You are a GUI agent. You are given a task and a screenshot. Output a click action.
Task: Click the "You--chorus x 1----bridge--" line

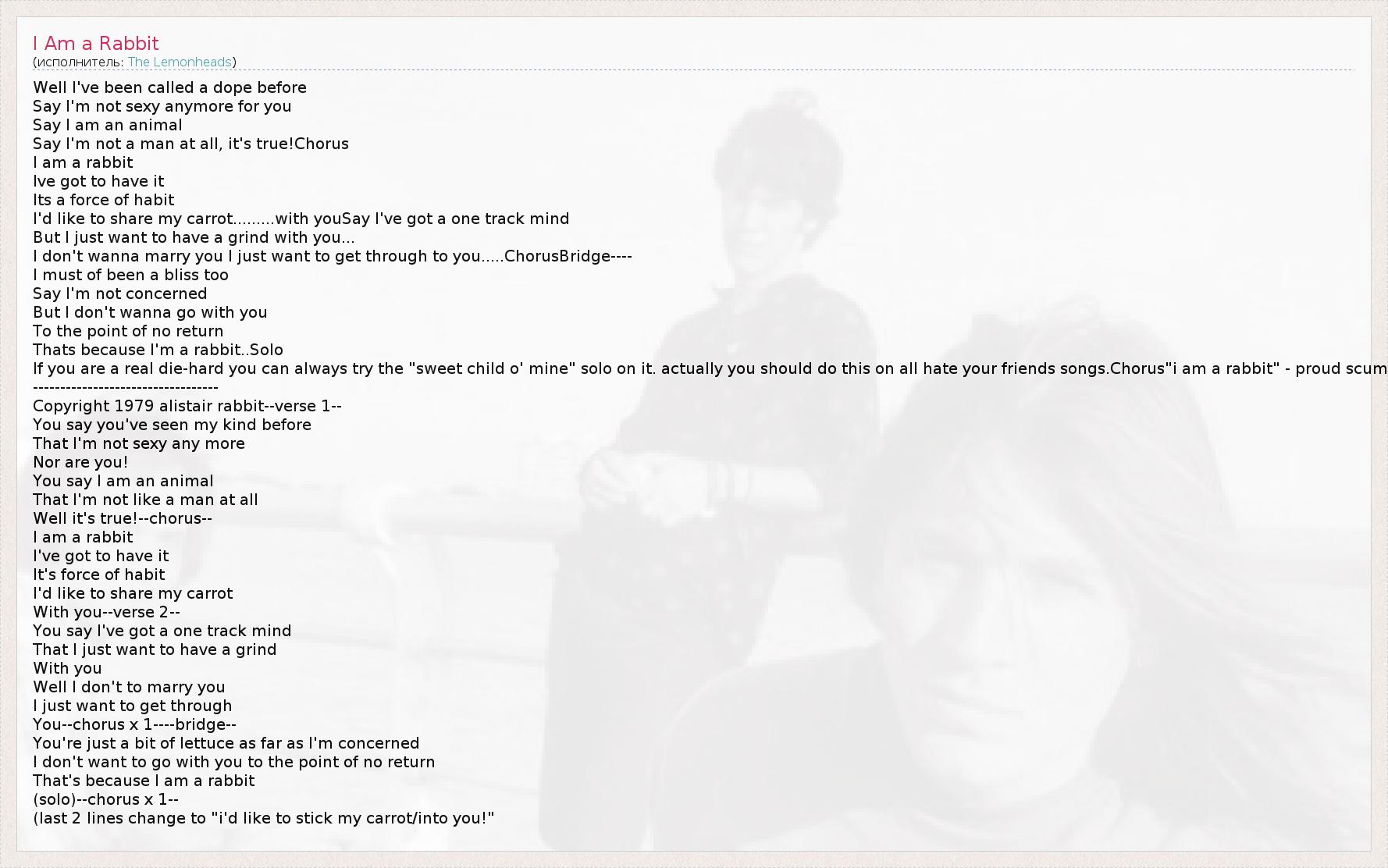tap(134, 724)
